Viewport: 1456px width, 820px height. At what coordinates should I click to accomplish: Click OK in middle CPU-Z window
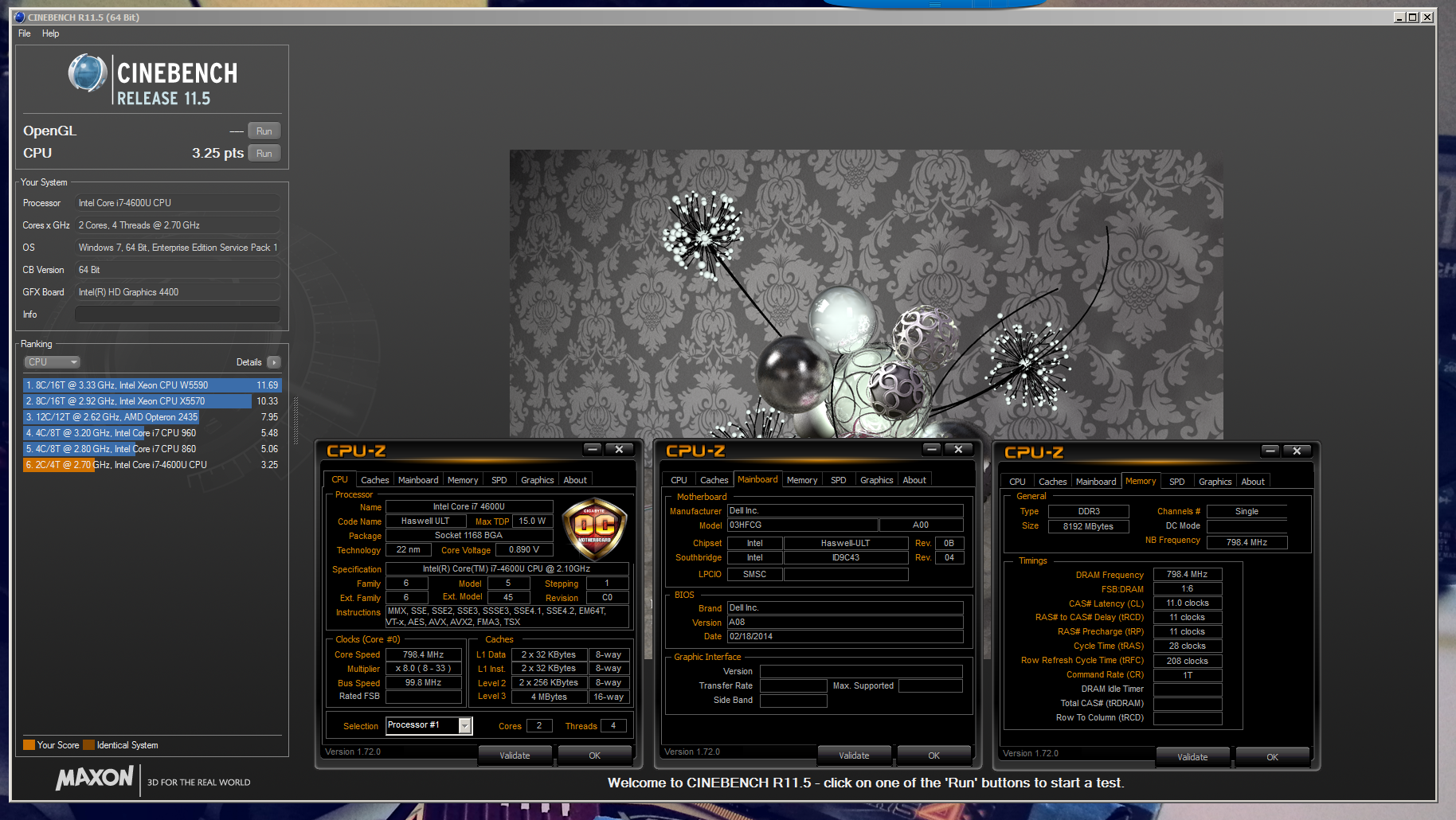(934, 756)
